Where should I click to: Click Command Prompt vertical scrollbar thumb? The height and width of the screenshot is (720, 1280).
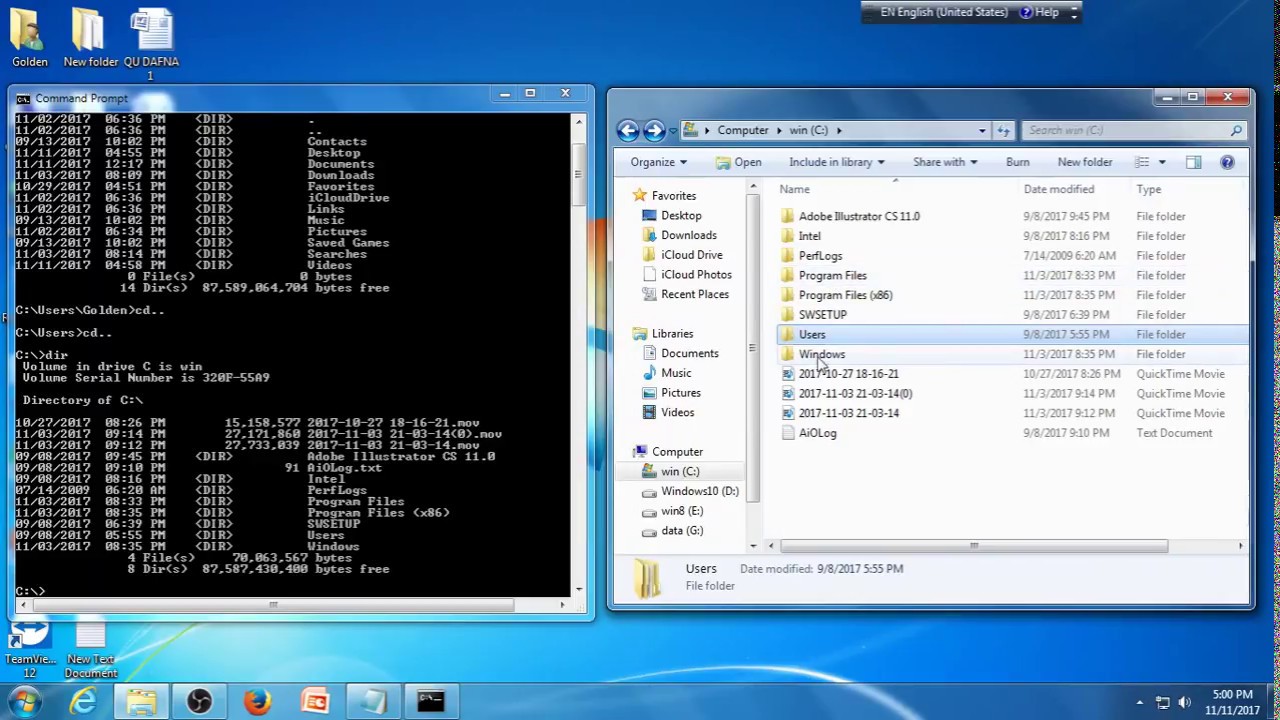click(577, 174)
